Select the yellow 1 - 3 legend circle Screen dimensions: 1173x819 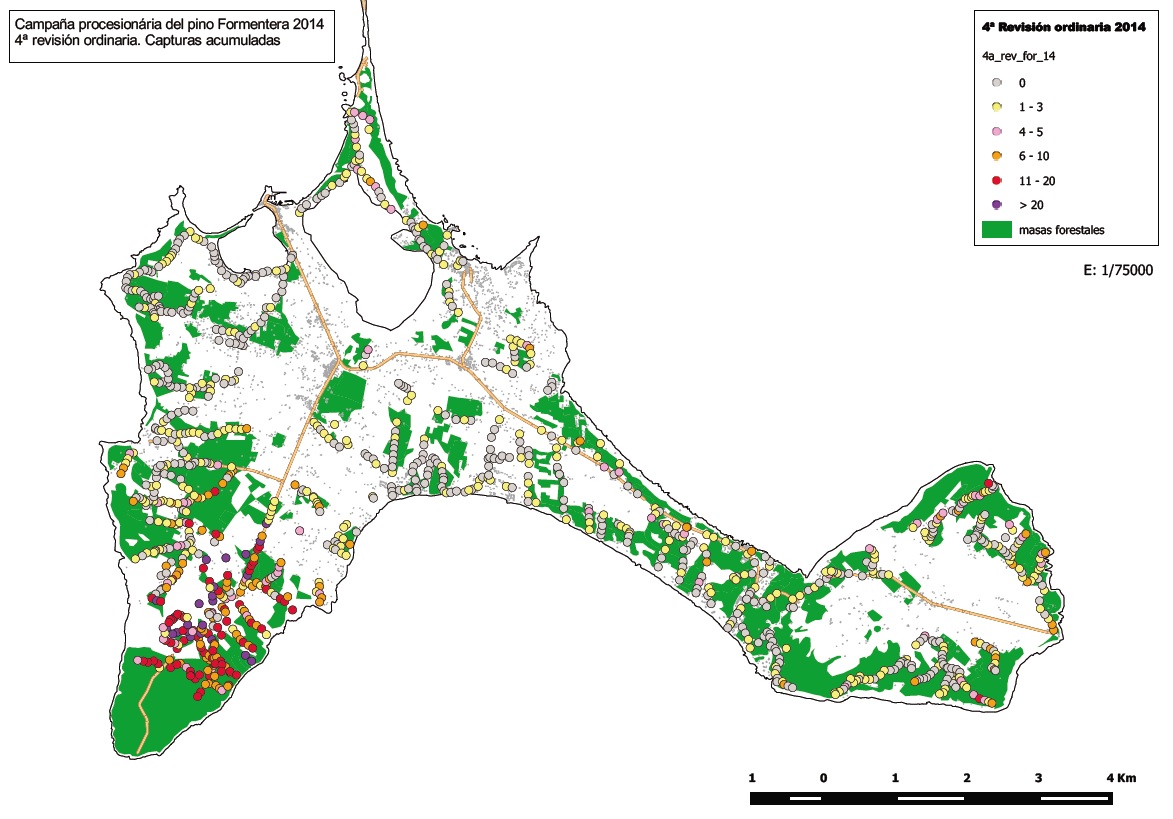point(996,107)
